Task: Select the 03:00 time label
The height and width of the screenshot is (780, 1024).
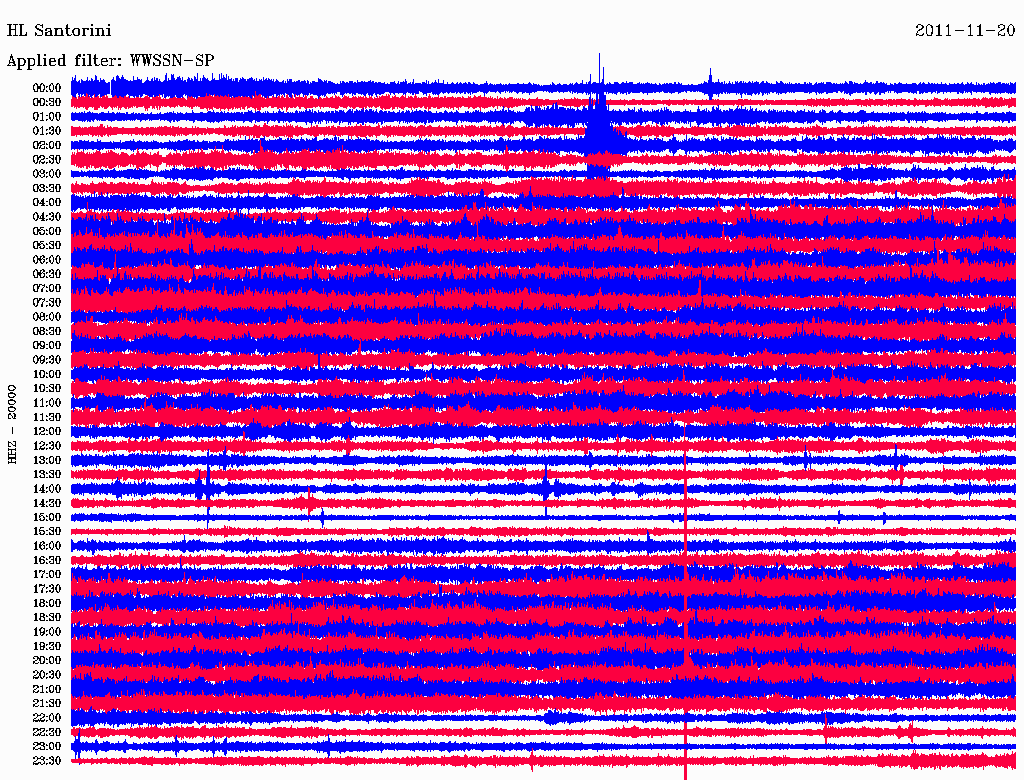Action: (x=47, y=174)
